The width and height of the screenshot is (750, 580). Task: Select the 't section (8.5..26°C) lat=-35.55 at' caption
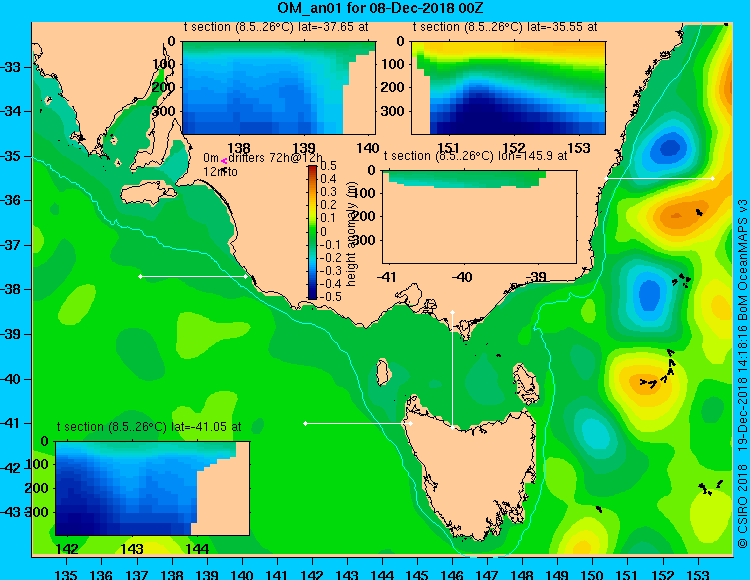click(505, 27)
